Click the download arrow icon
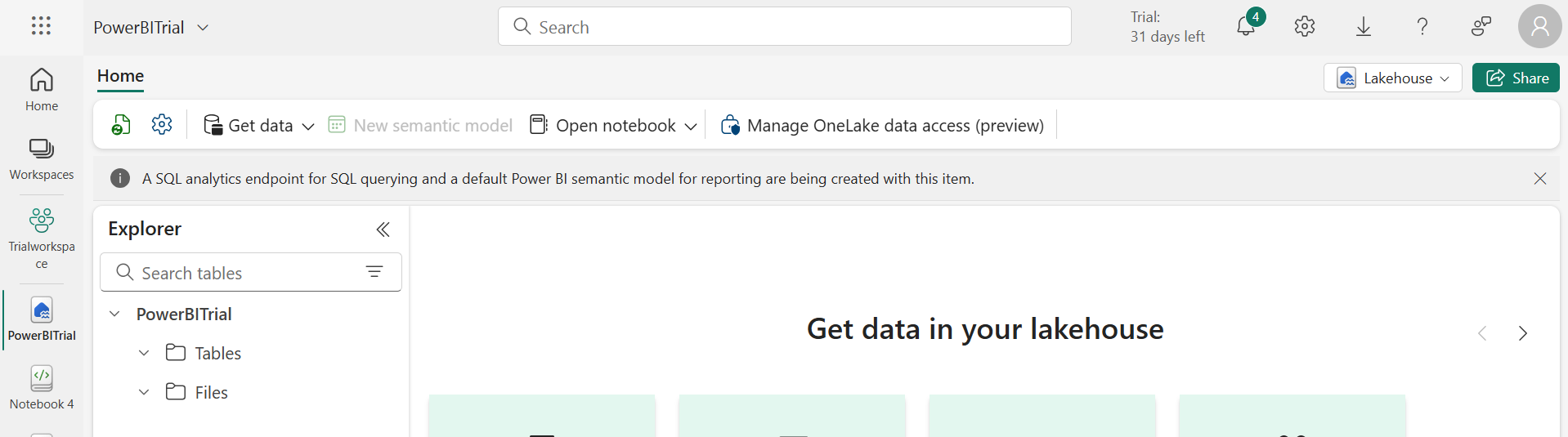The width and height of the screenshot is (1568, 437). point(1364,27)
